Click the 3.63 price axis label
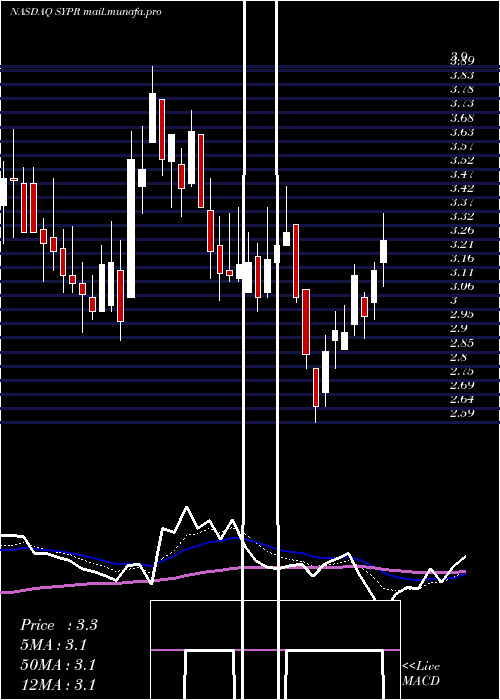Viewport: 500px width, 700px height. [462, 132]
